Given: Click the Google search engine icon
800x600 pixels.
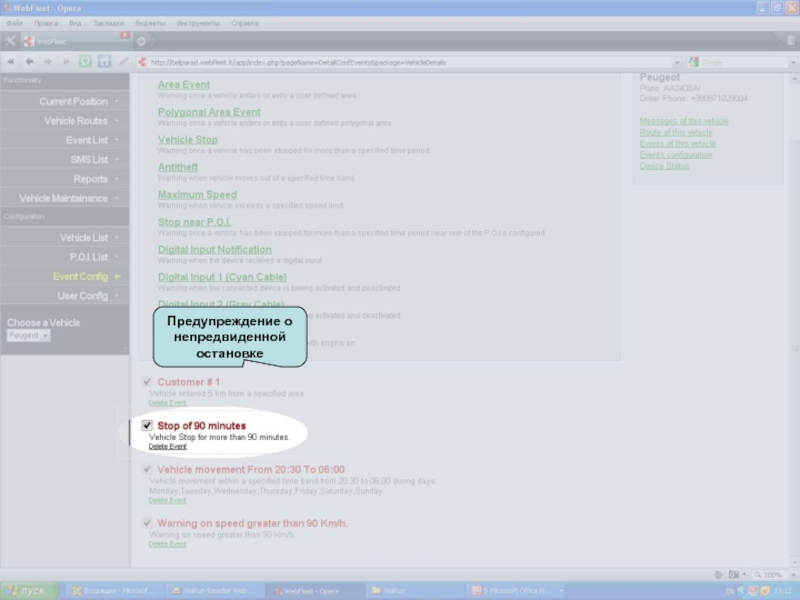Looking at the screenshot, I should click(693, 62).
